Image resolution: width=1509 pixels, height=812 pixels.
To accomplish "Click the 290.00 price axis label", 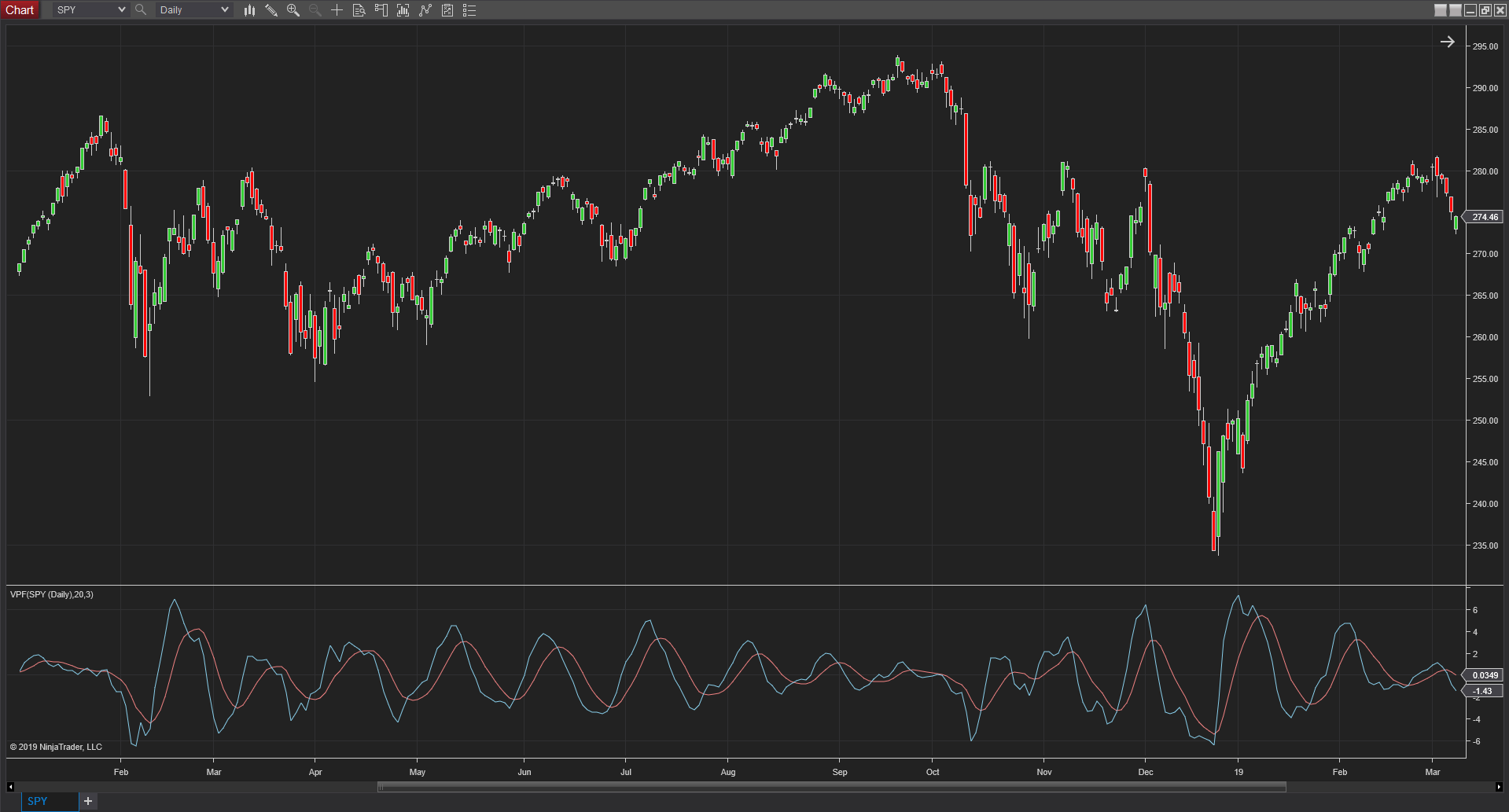I will (1485, 88).
